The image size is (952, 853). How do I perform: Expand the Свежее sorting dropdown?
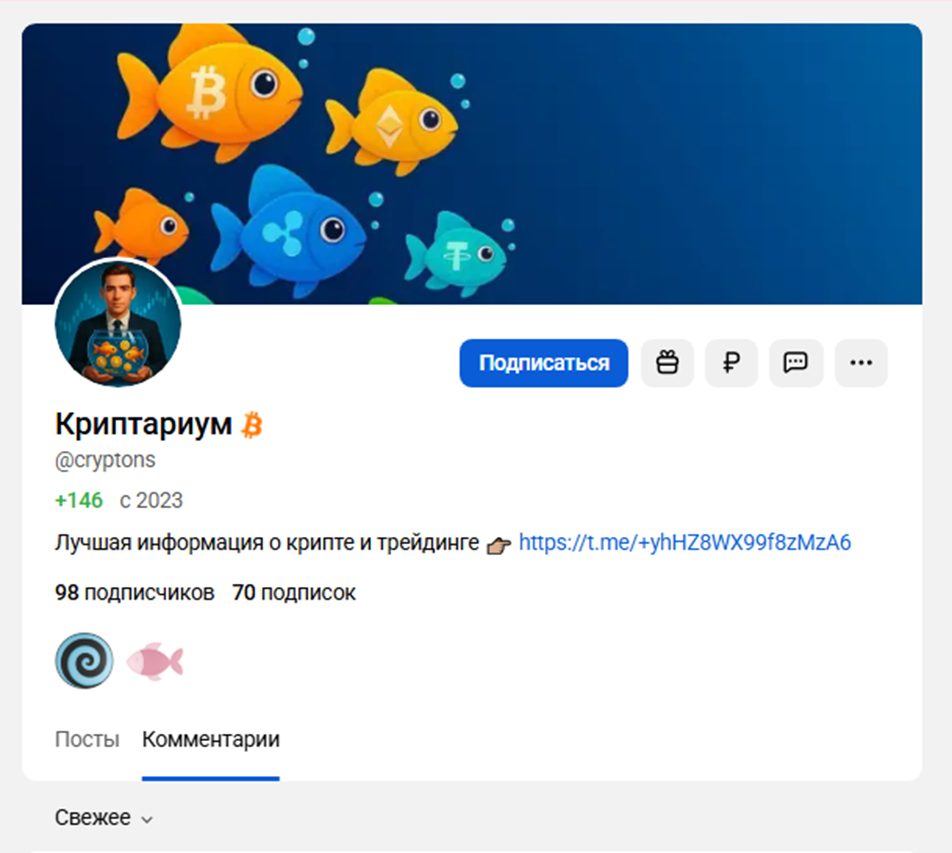tap(104, 817)
